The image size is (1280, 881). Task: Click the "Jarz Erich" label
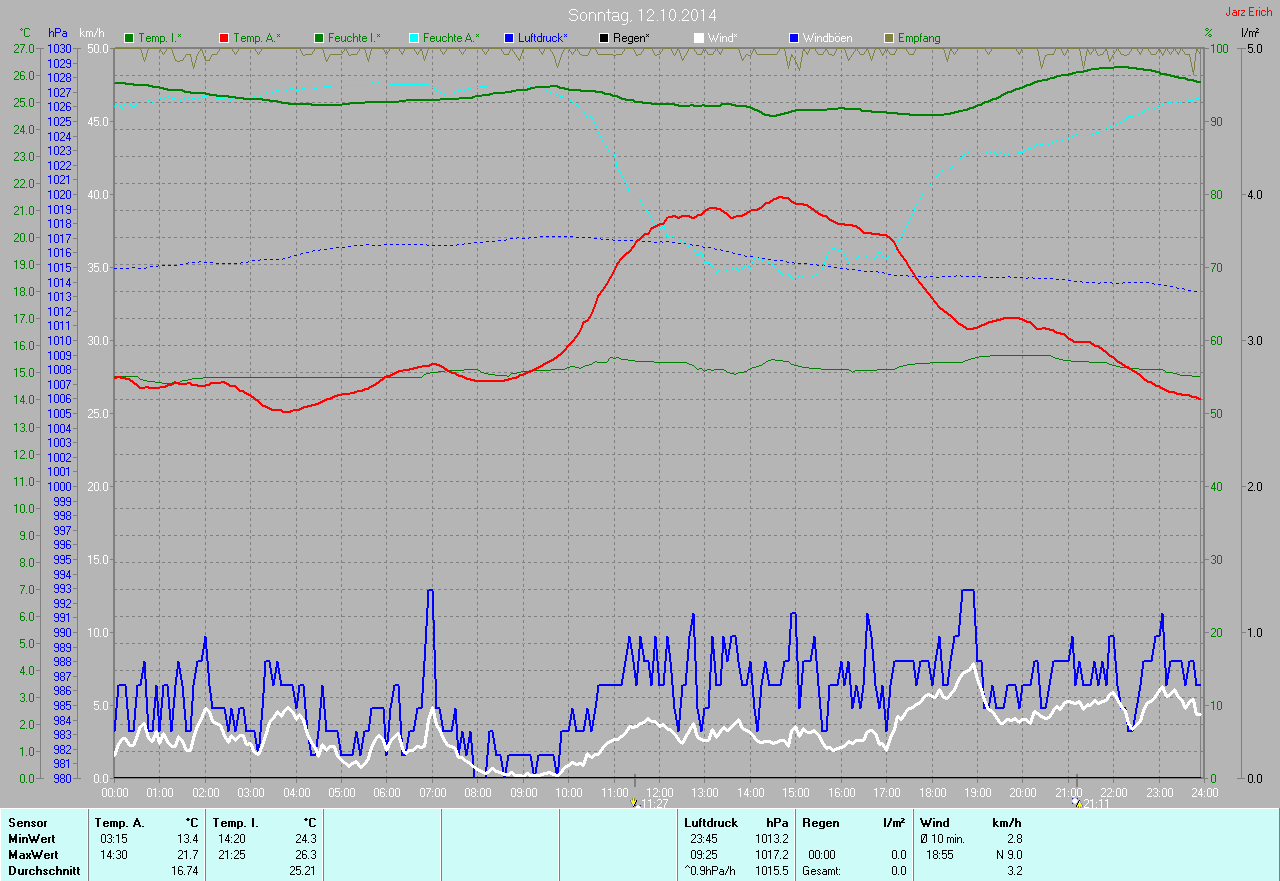pyautogui.click(x=1249, y=12)
